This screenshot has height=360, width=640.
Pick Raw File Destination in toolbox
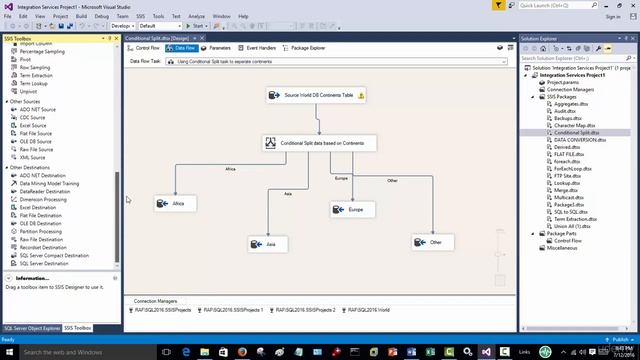tap(41, 240)
